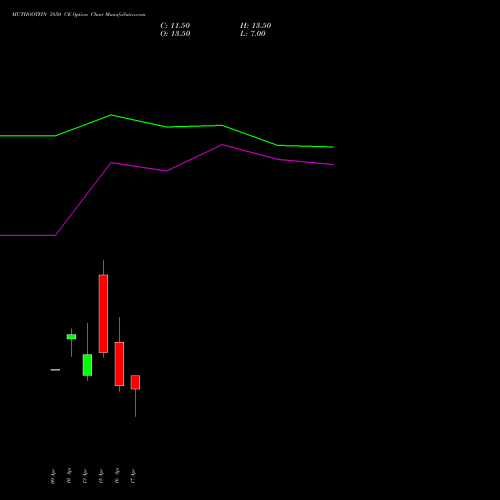Click the high value 'H: 13.50'
The width and height of the screenshot is (500, 500).
(256, 26)
